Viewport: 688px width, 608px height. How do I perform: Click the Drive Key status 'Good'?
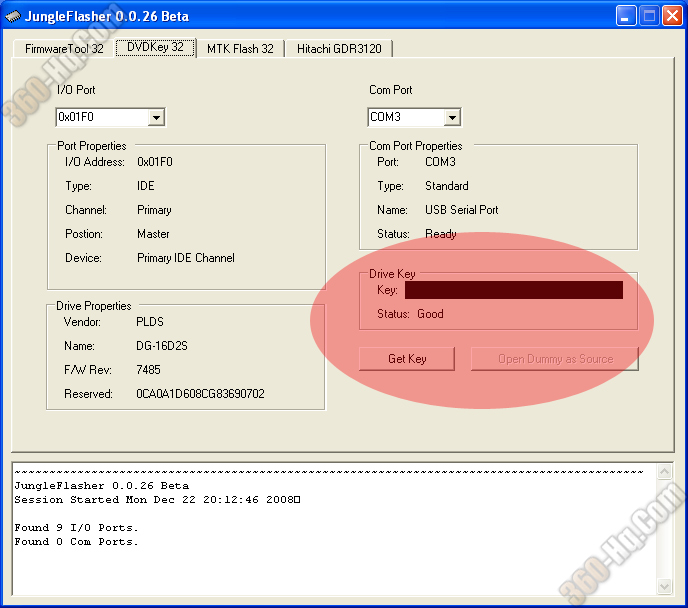(430, 314)
